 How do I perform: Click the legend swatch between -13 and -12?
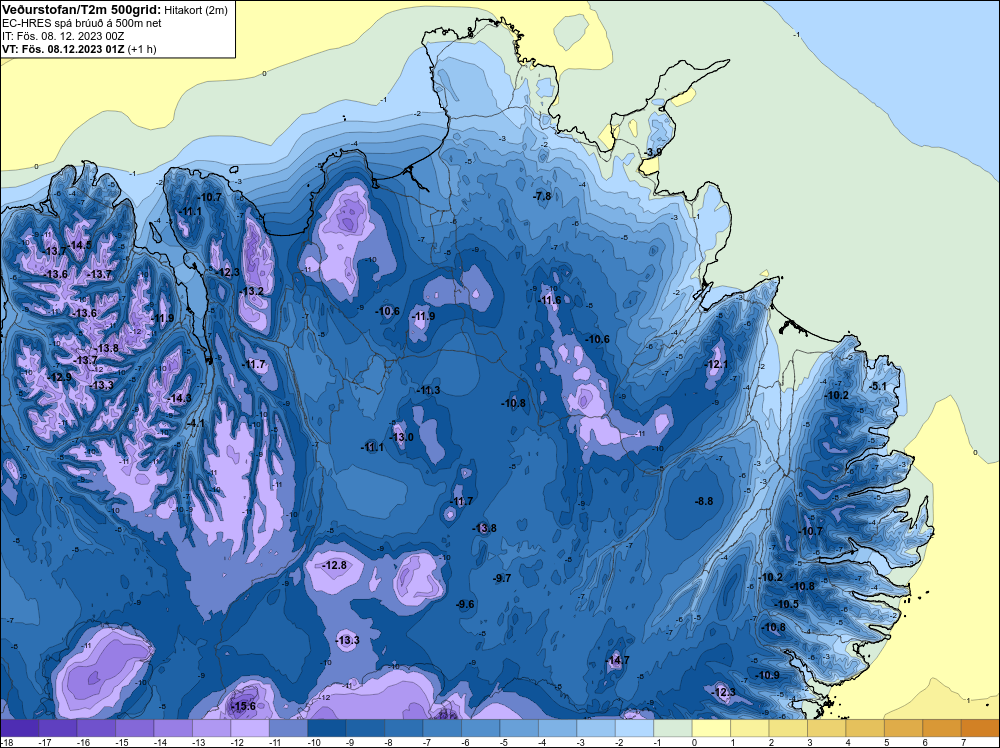(212, 728)
